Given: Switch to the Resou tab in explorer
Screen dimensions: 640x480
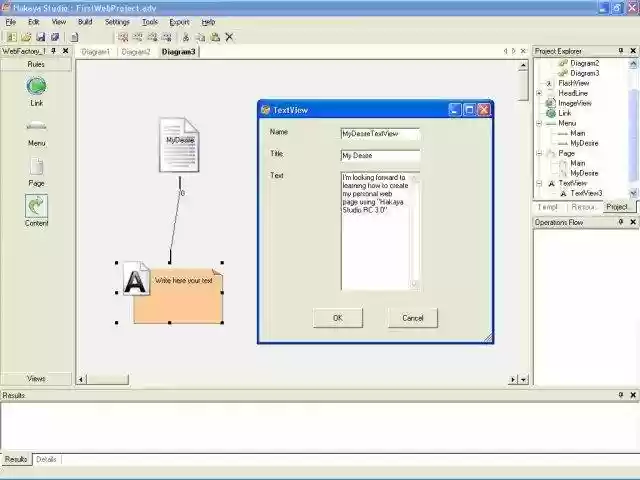Looking at the screenshot, I should click(583, 207).
